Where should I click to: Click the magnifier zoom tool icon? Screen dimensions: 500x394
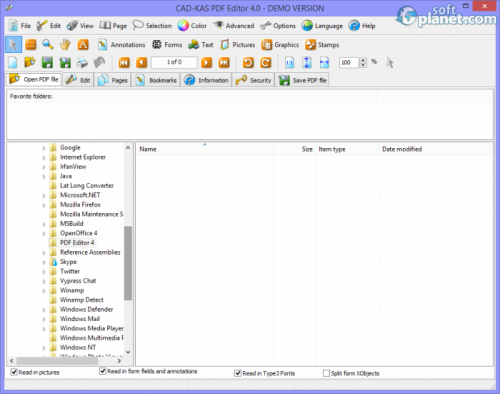pos(48,44)
